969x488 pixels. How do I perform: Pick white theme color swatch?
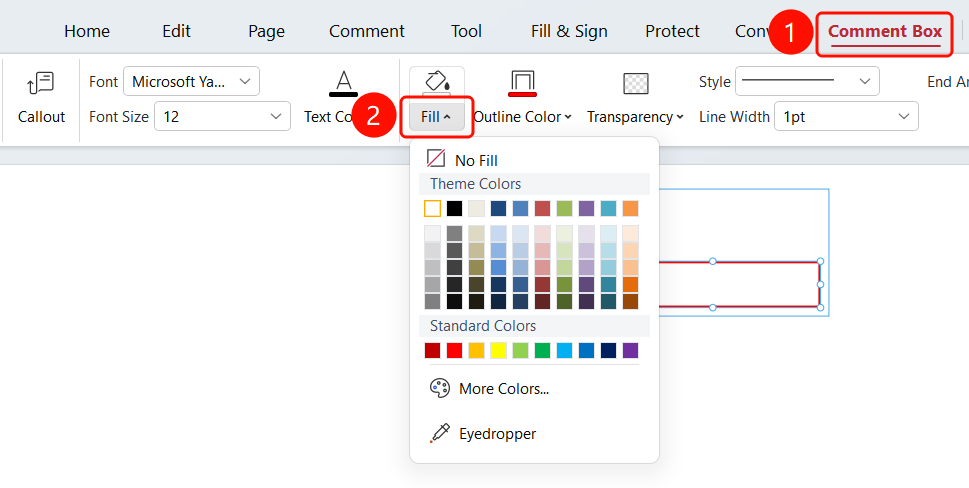[x=433, y=208]
